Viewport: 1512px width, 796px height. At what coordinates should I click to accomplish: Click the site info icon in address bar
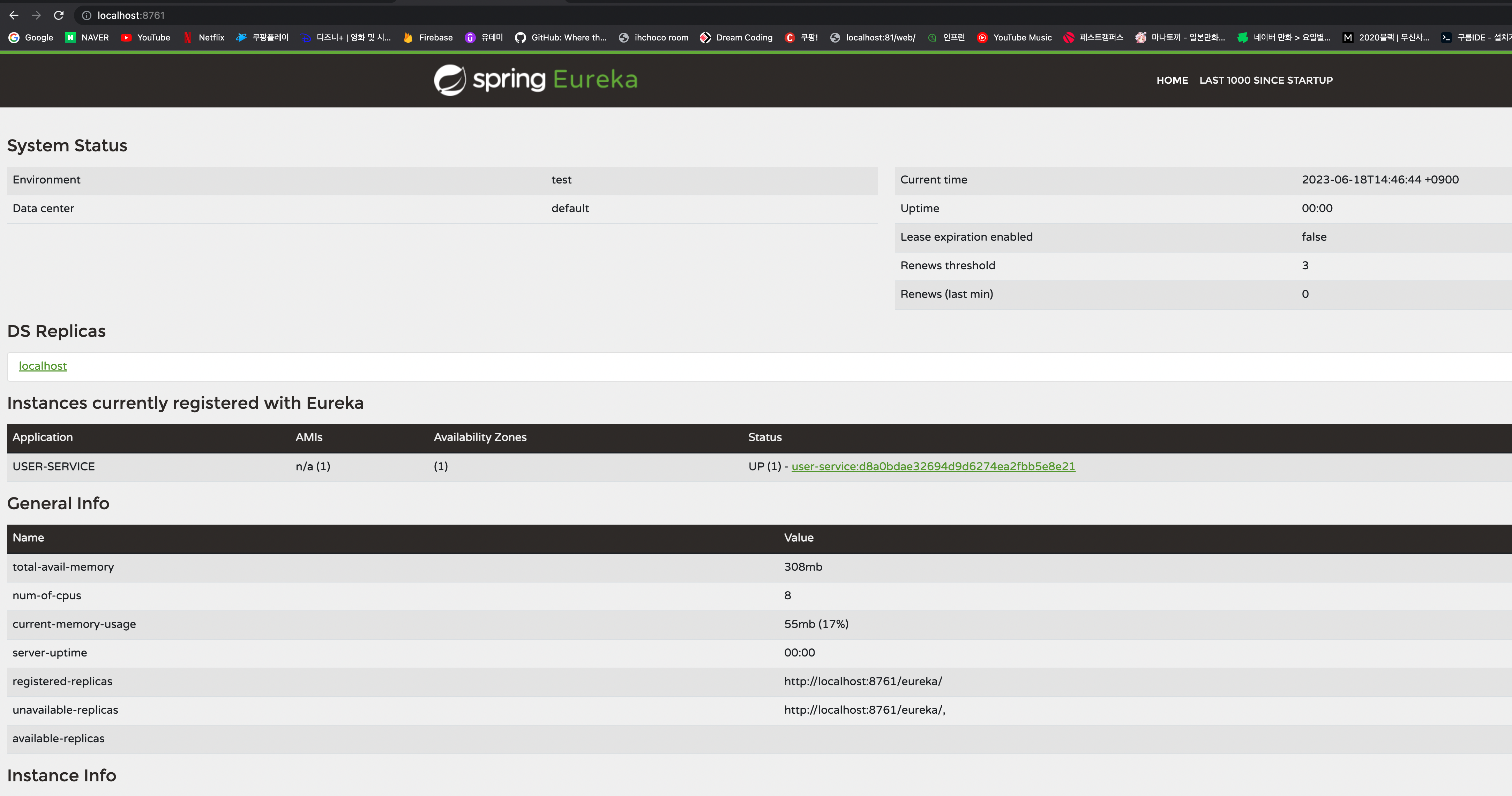(x=86, y=15)
